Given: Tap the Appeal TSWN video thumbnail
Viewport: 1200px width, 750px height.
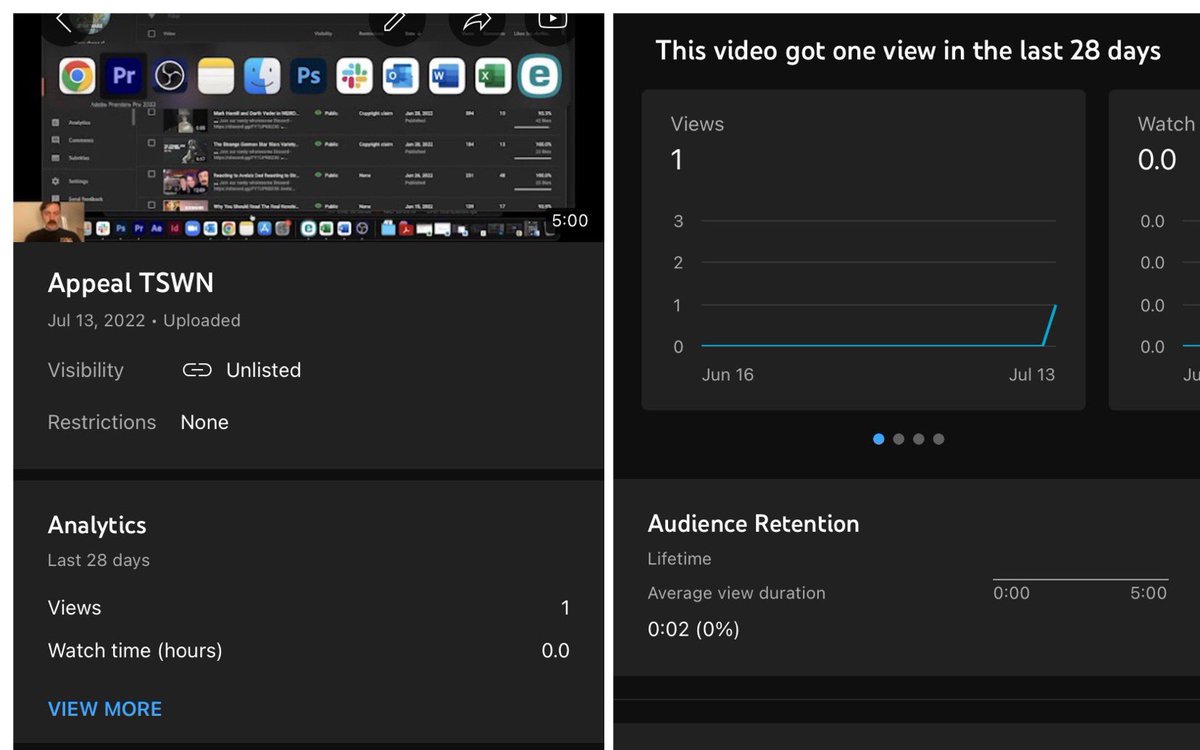Looking at the screenshot, I should click(x=308, y=127).
